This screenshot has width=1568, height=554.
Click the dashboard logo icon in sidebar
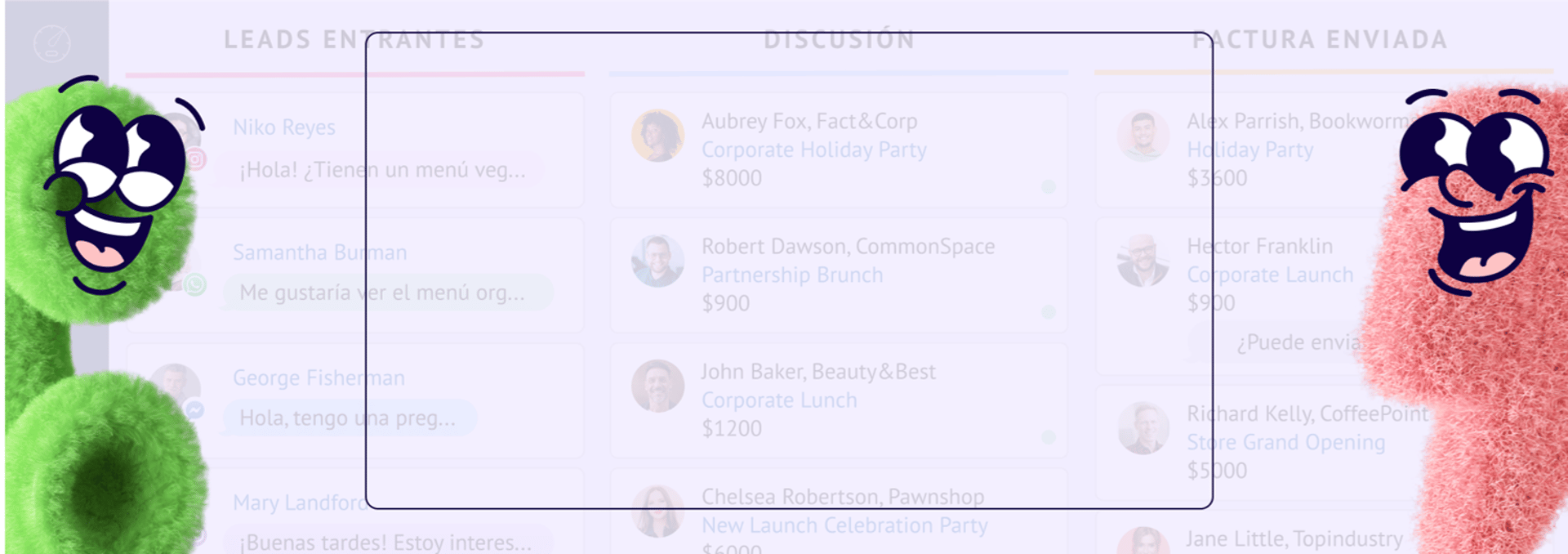52,43
